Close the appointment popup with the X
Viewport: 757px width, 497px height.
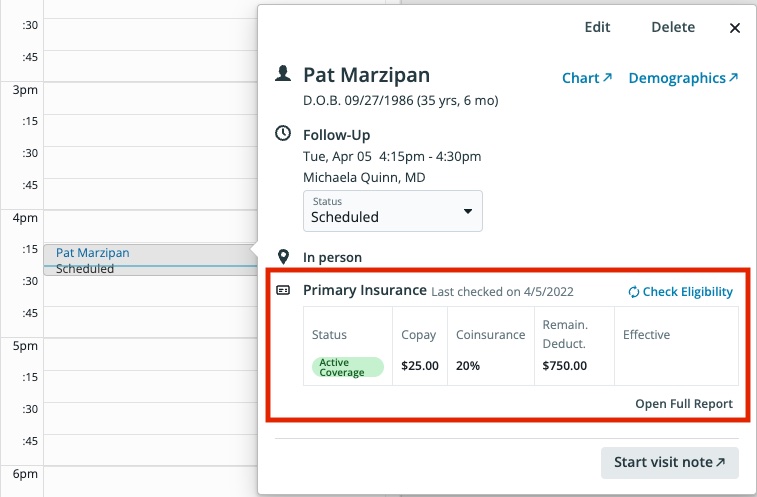point(735,28)
